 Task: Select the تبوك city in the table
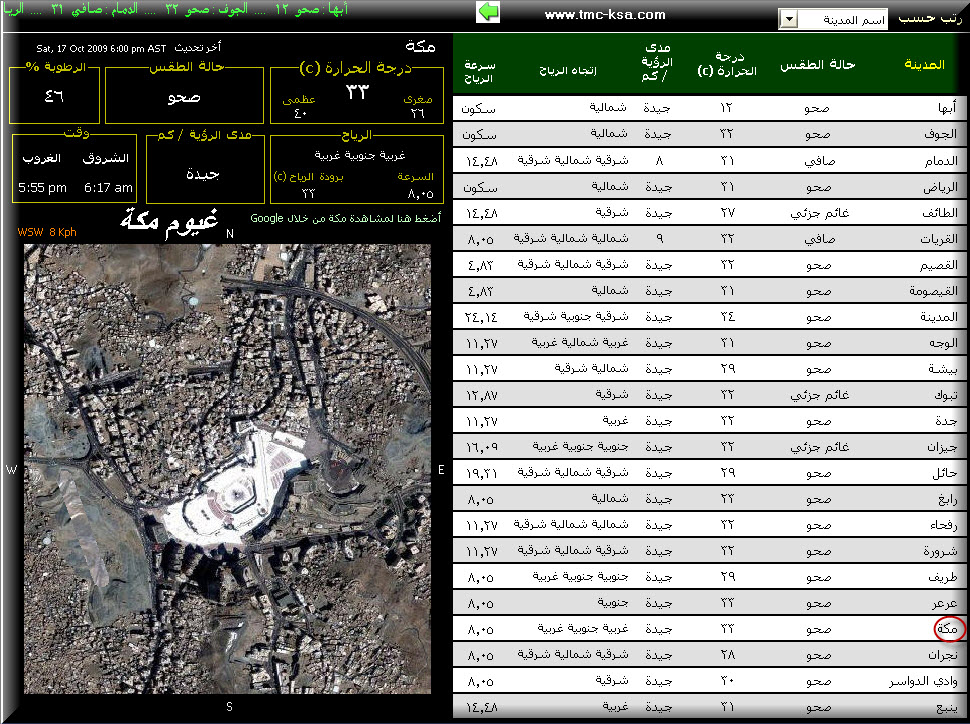tap(945, 395)
